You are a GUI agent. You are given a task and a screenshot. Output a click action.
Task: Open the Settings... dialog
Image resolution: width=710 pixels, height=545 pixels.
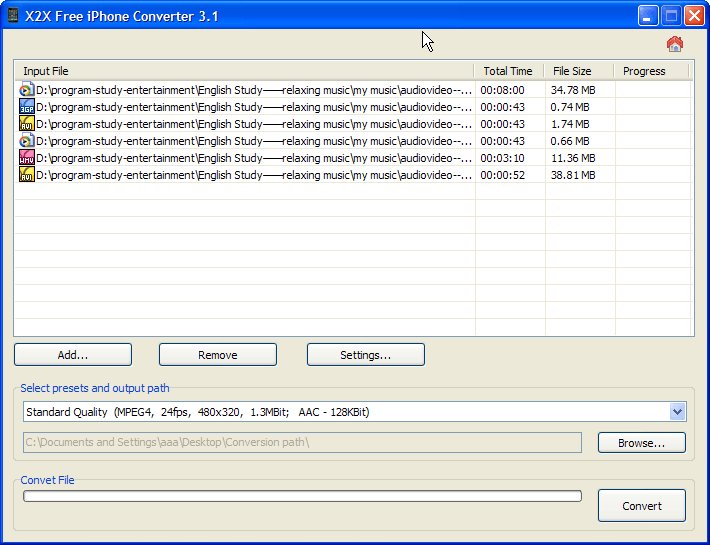click(365, 354)
